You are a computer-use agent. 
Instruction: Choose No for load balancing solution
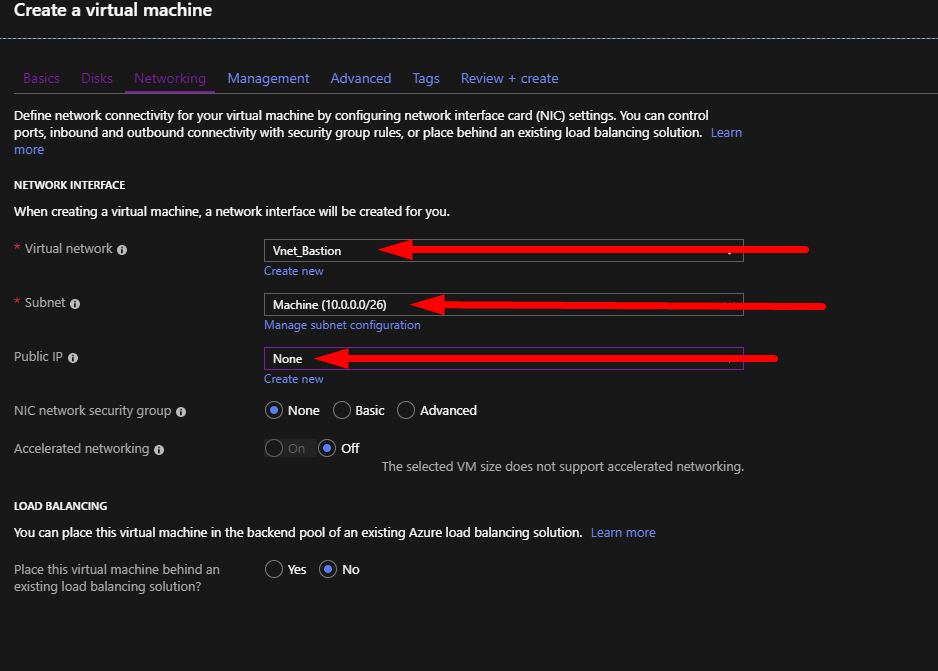coord(328,569)
